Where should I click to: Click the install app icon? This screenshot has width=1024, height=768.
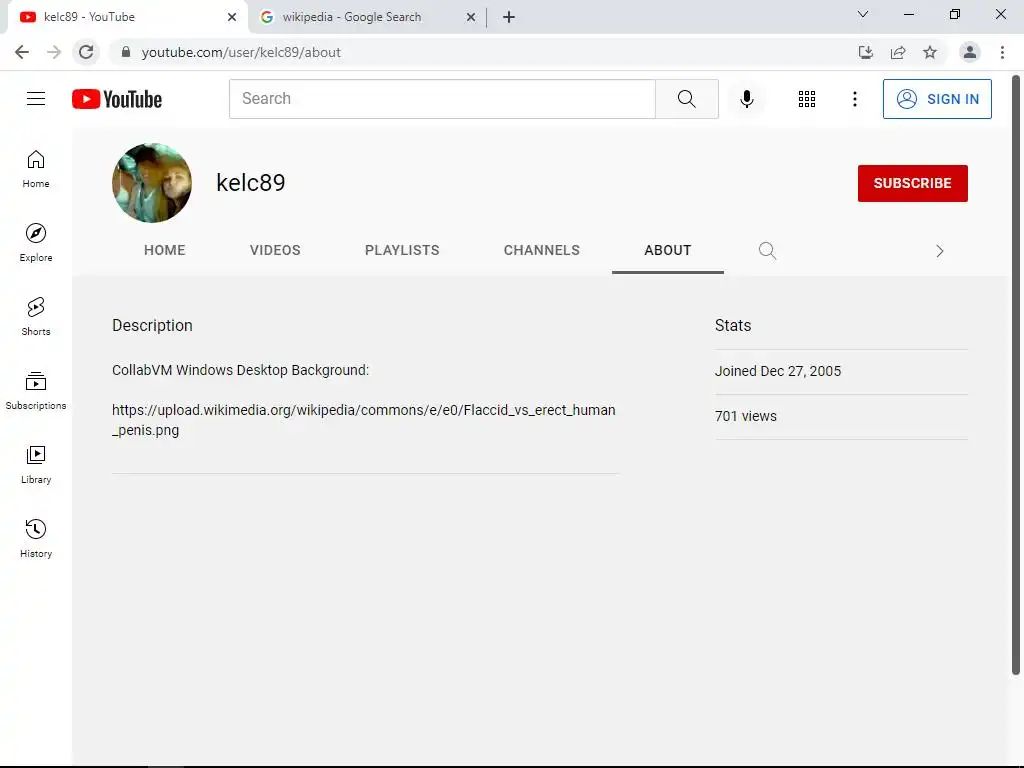coord(865,52)
